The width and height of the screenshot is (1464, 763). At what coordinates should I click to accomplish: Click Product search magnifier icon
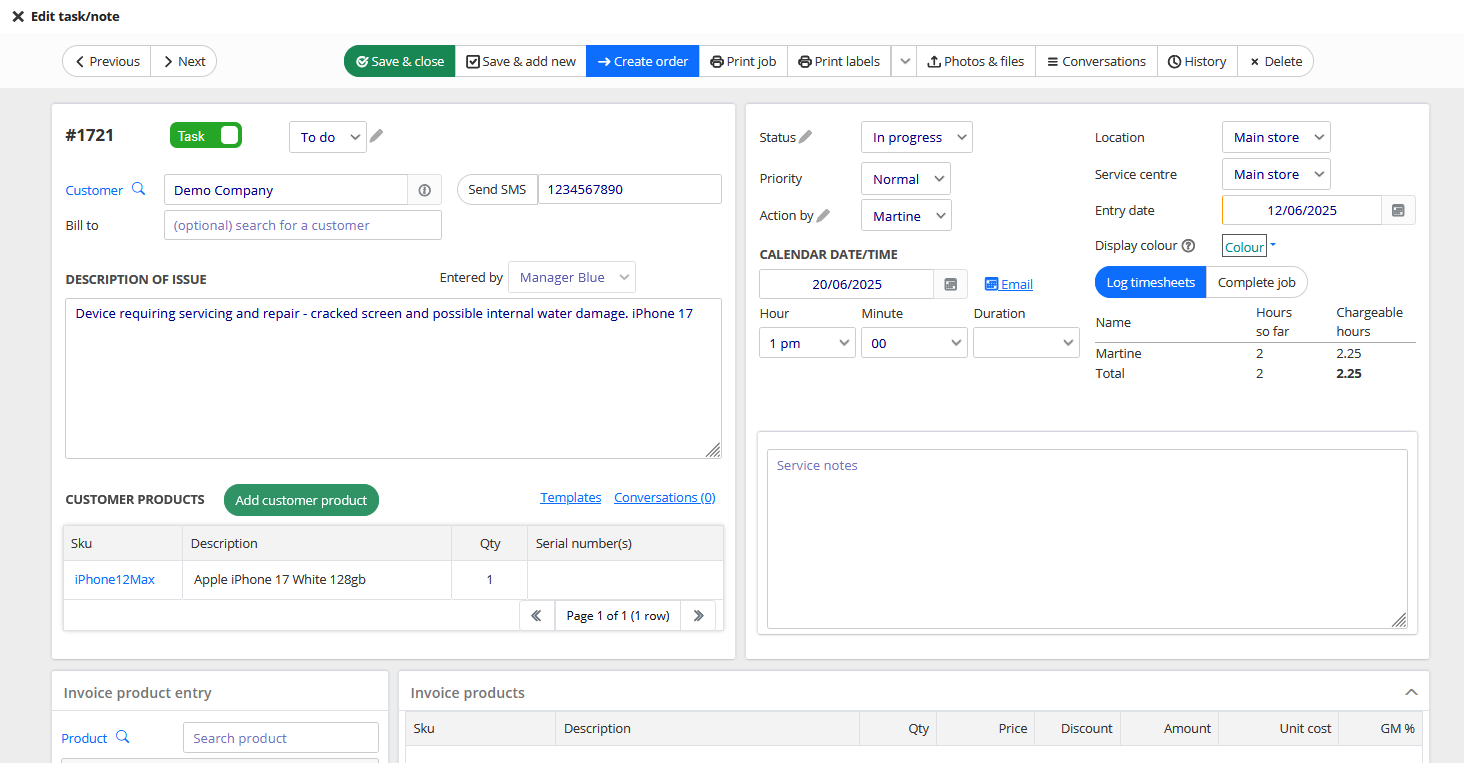click(x=123, y=737)
